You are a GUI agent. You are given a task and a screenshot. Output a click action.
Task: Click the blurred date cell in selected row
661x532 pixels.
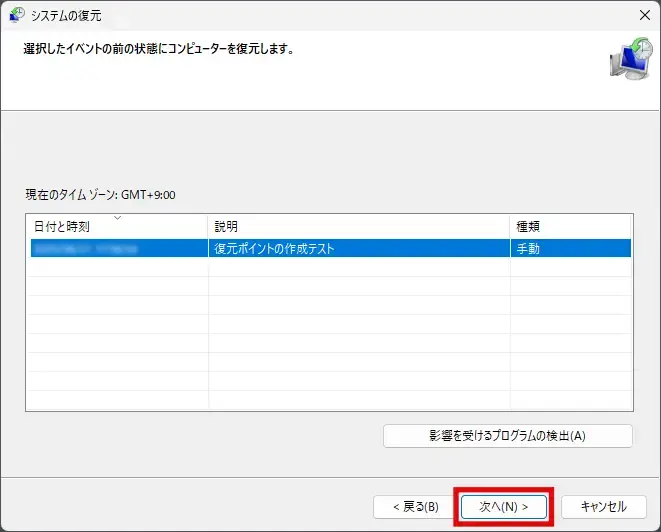[119, 248]
